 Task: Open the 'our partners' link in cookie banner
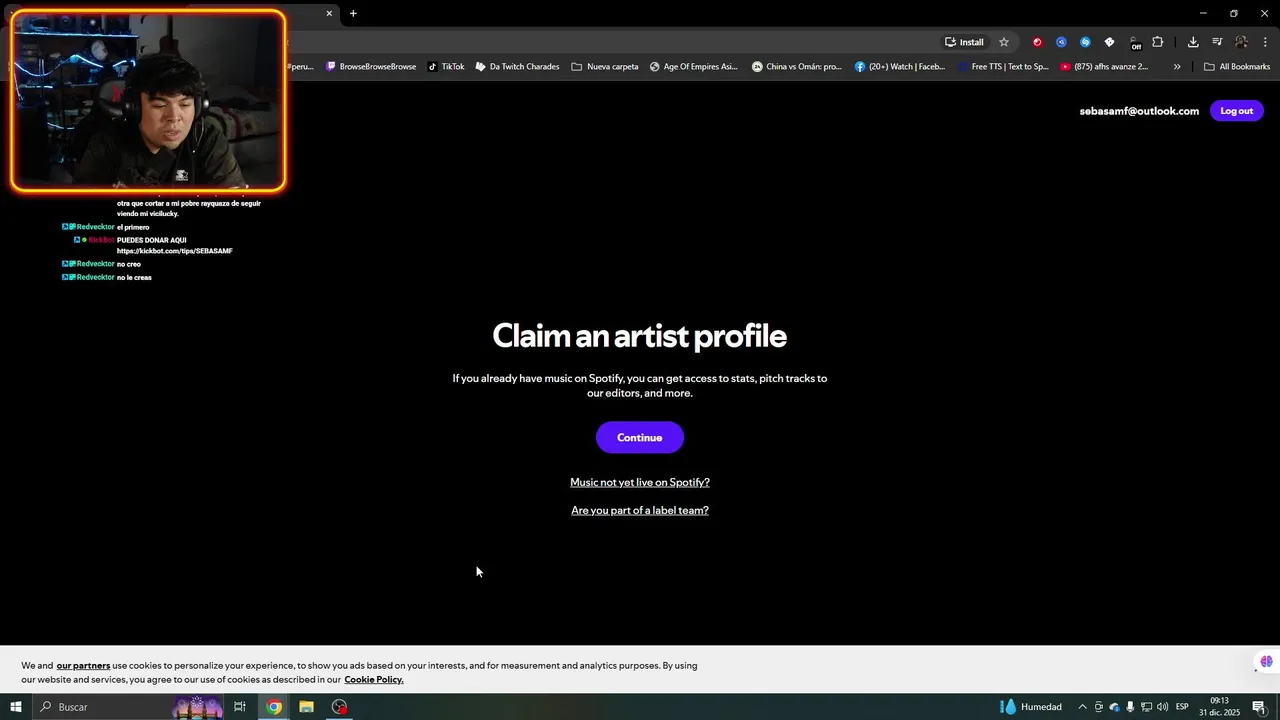(x=83, y=666)
